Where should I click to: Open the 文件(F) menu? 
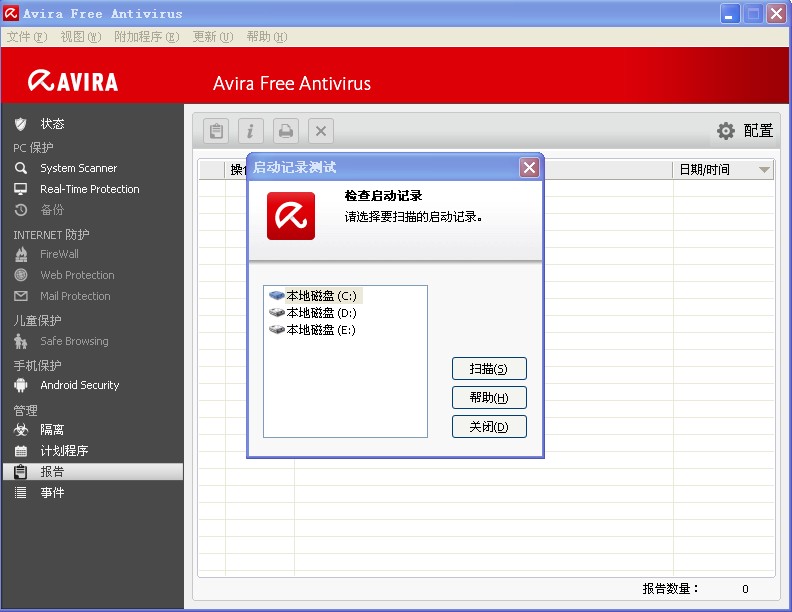click(x=27, y=37)
